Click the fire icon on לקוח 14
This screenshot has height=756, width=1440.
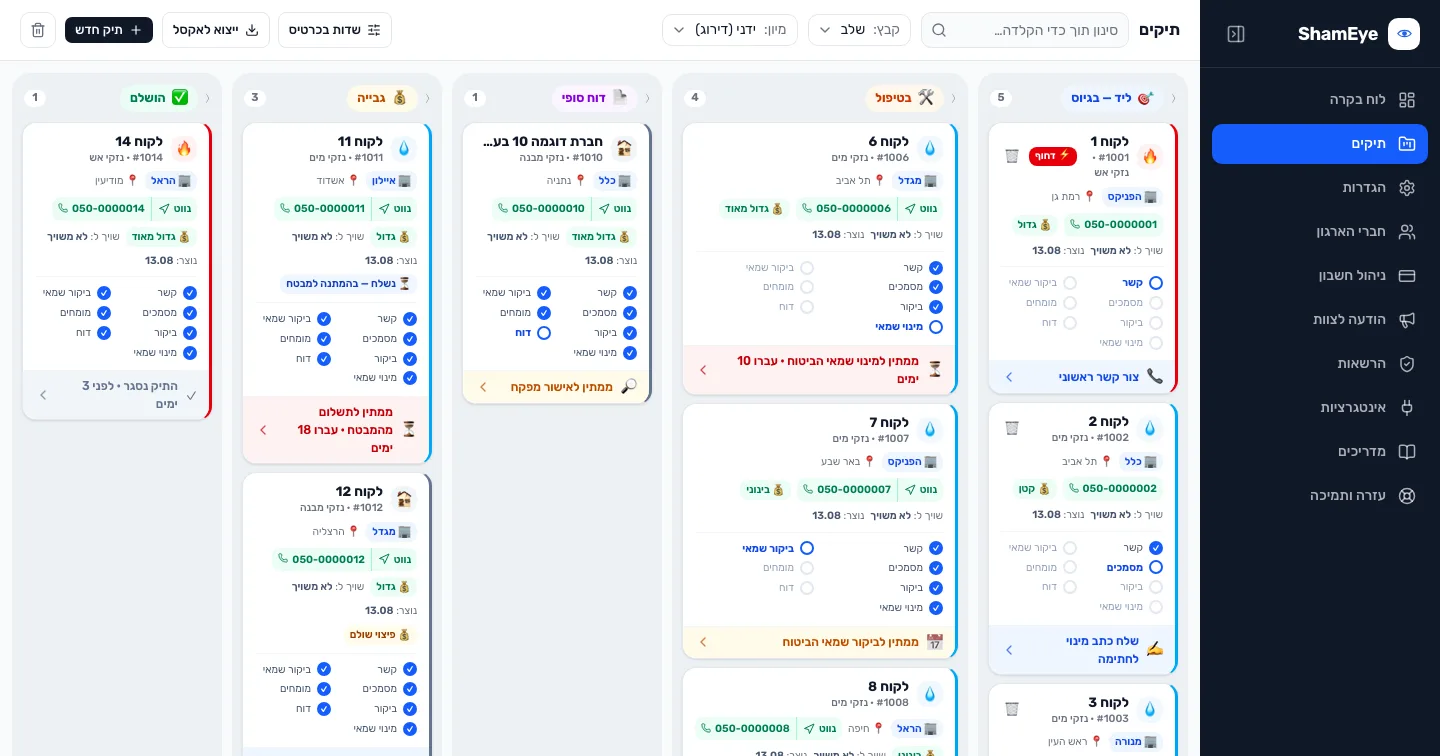coord(184,149)
